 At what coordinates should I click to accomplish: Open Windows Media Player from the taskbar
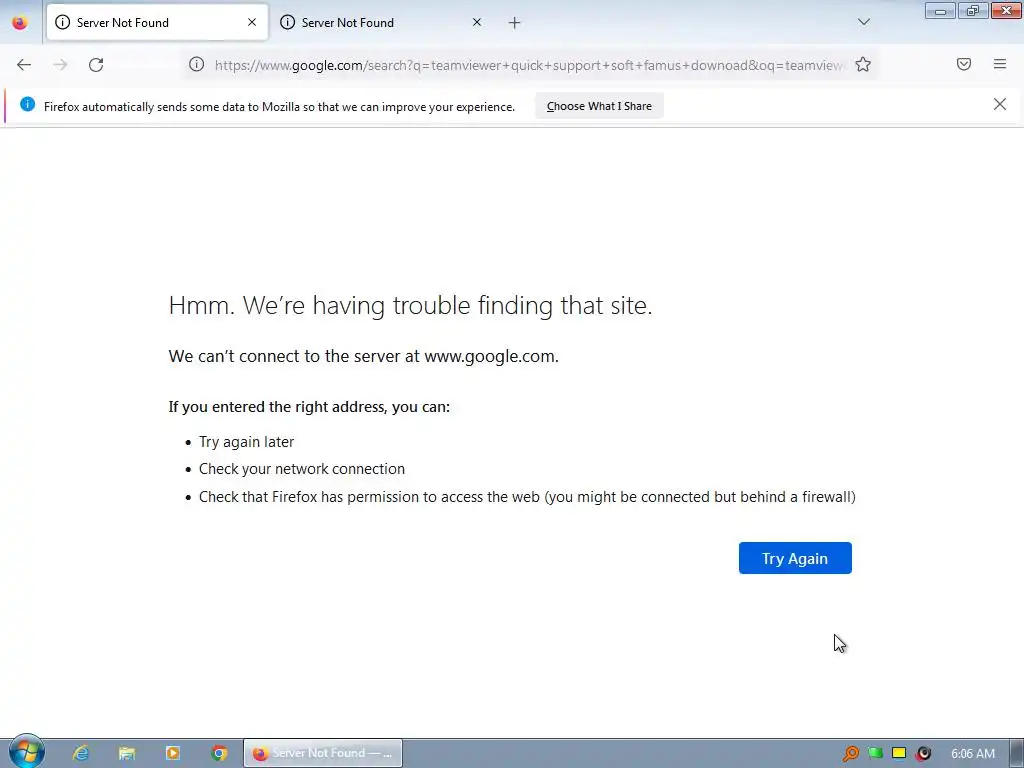[x=173, y=753]
